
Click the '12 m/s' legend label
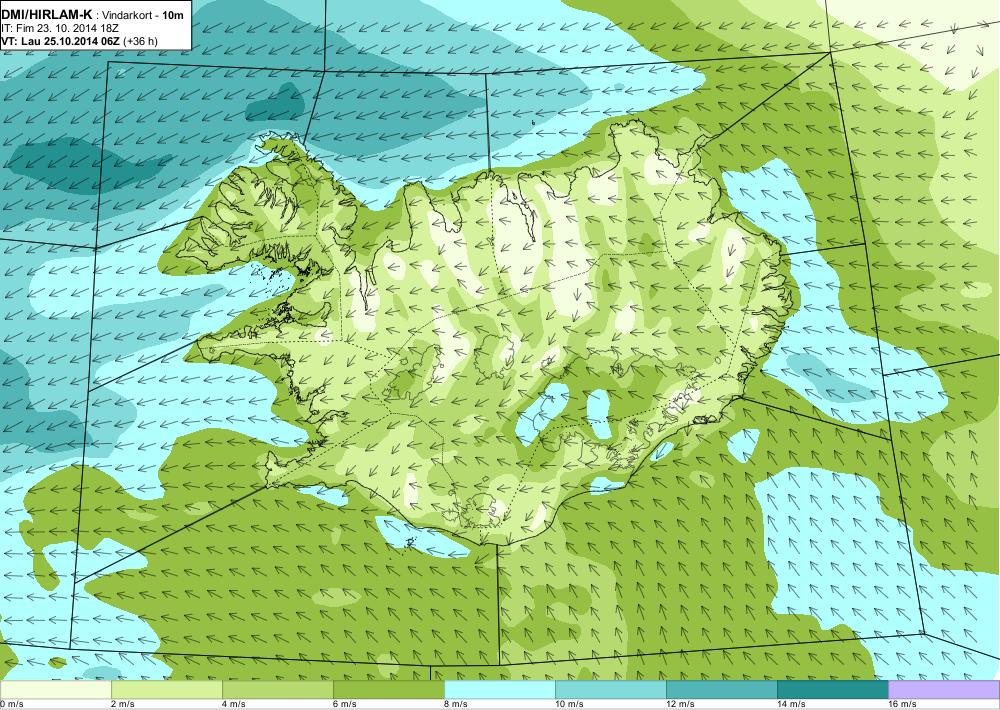pyautogui.click(x=680, y=704)
